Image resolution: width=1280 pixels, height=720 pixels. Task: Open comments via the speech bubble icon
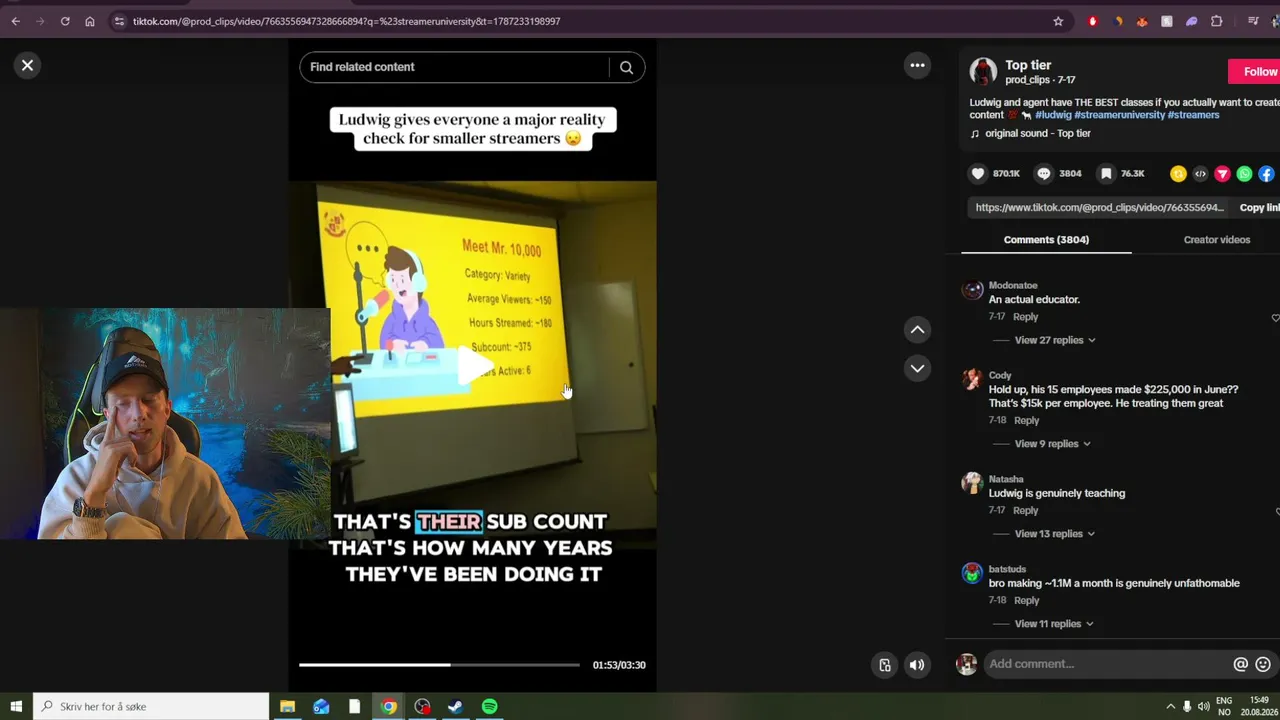tap(1044, 174)
